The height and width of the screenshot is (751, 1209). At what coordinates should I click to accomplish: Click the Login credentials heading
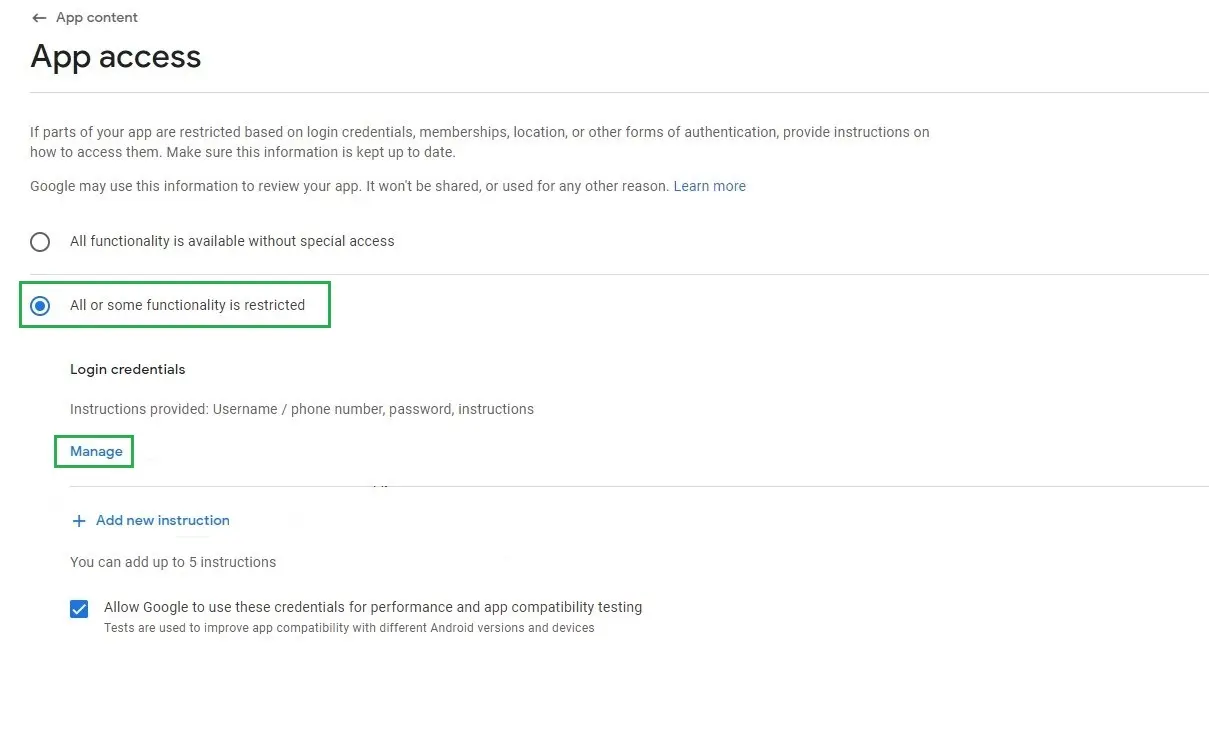coord(128,369)
